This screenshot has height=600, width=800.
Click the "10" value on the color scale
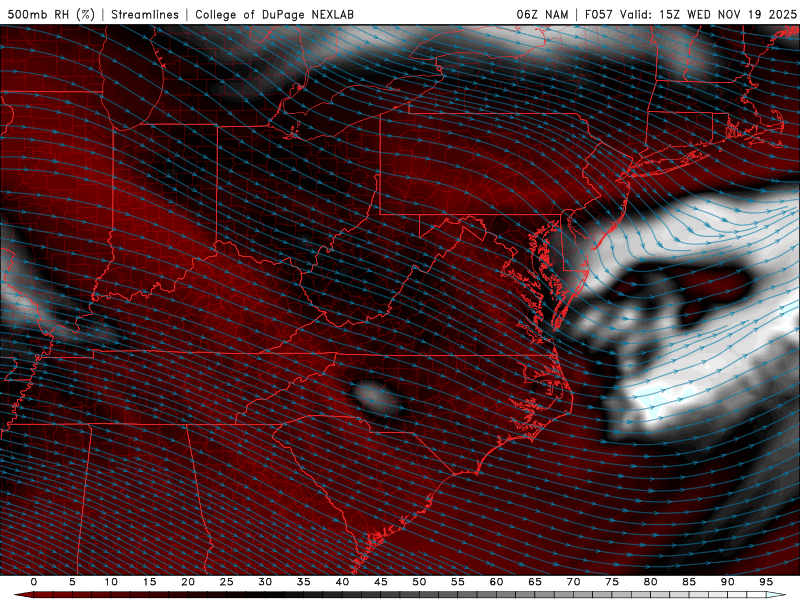pos(111,582)
